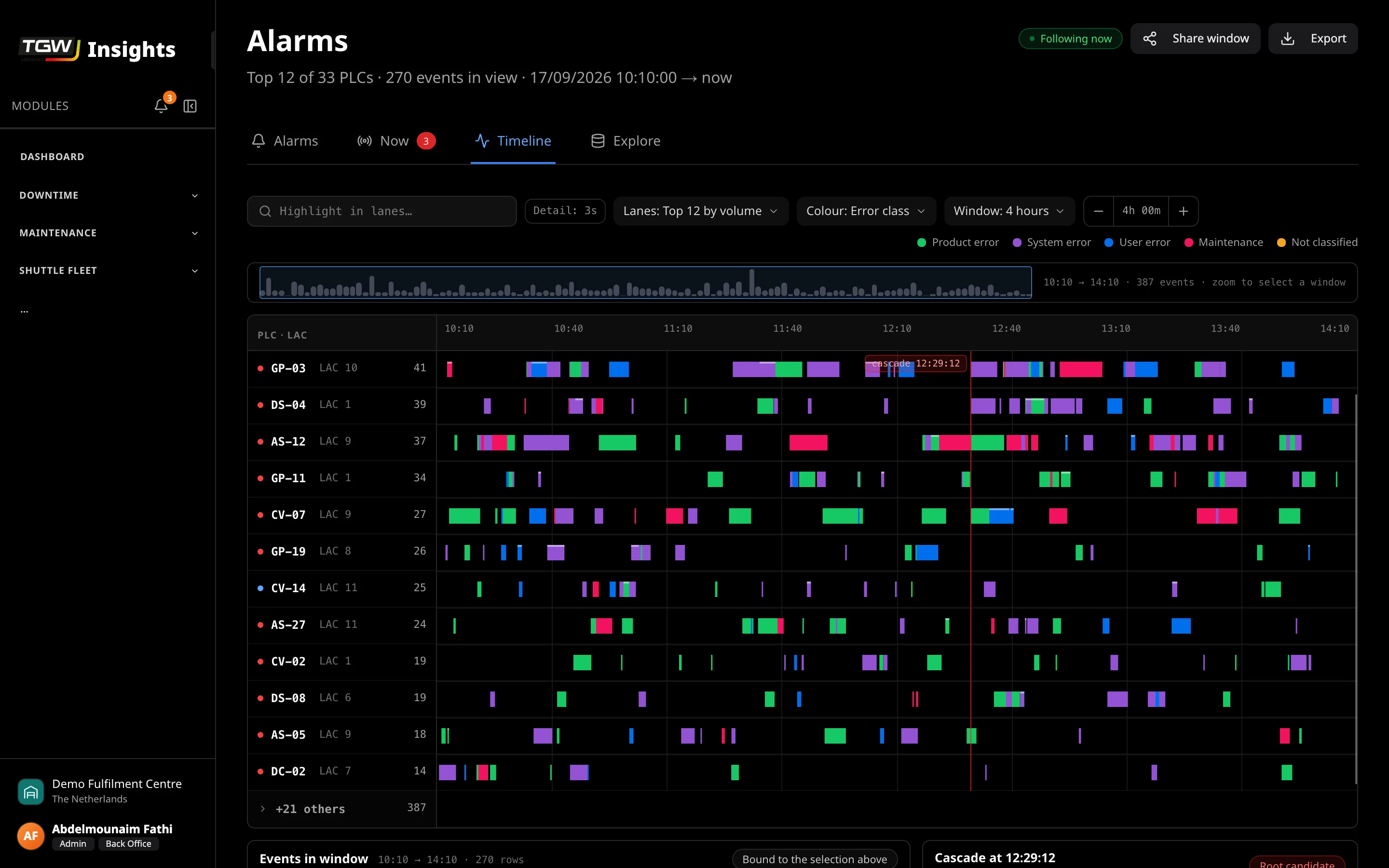Open the Window: 4 hours dropdown
Screen dimensions: 1389x868
point(1009,211)
